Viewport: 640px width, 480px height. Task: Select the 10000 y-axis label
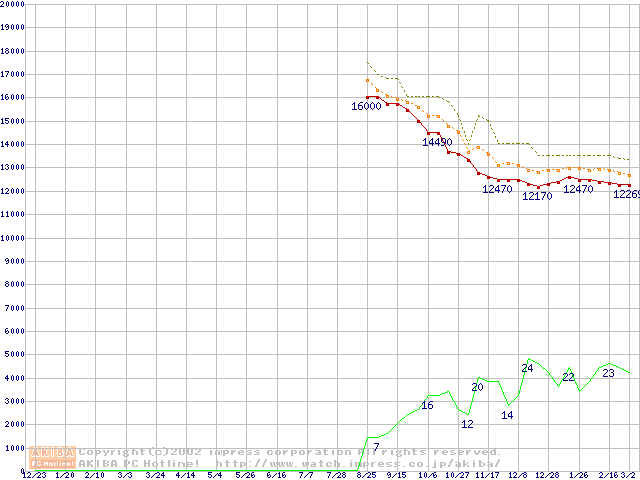13,238
